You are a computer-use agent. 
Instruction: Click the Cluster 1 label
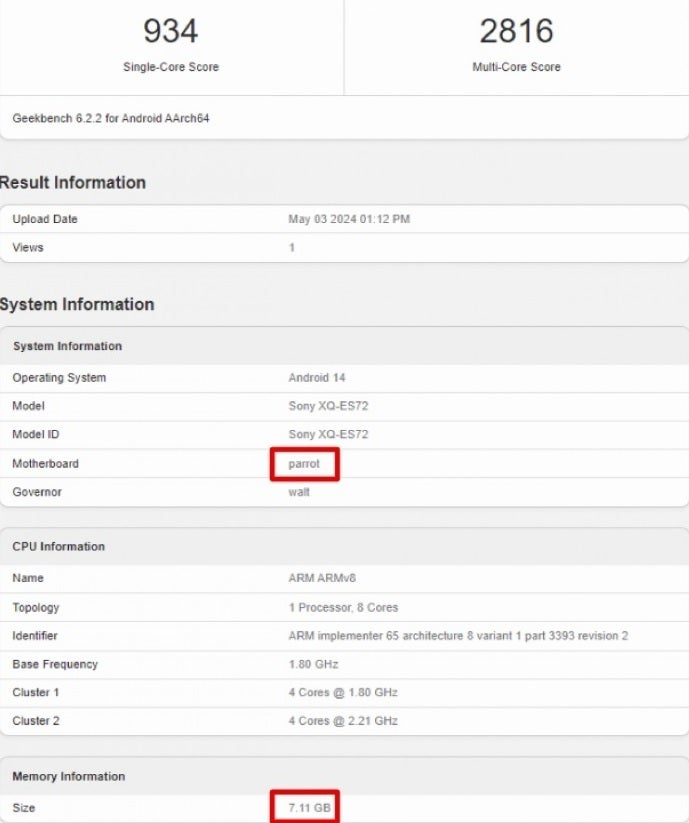click(36, 693)
